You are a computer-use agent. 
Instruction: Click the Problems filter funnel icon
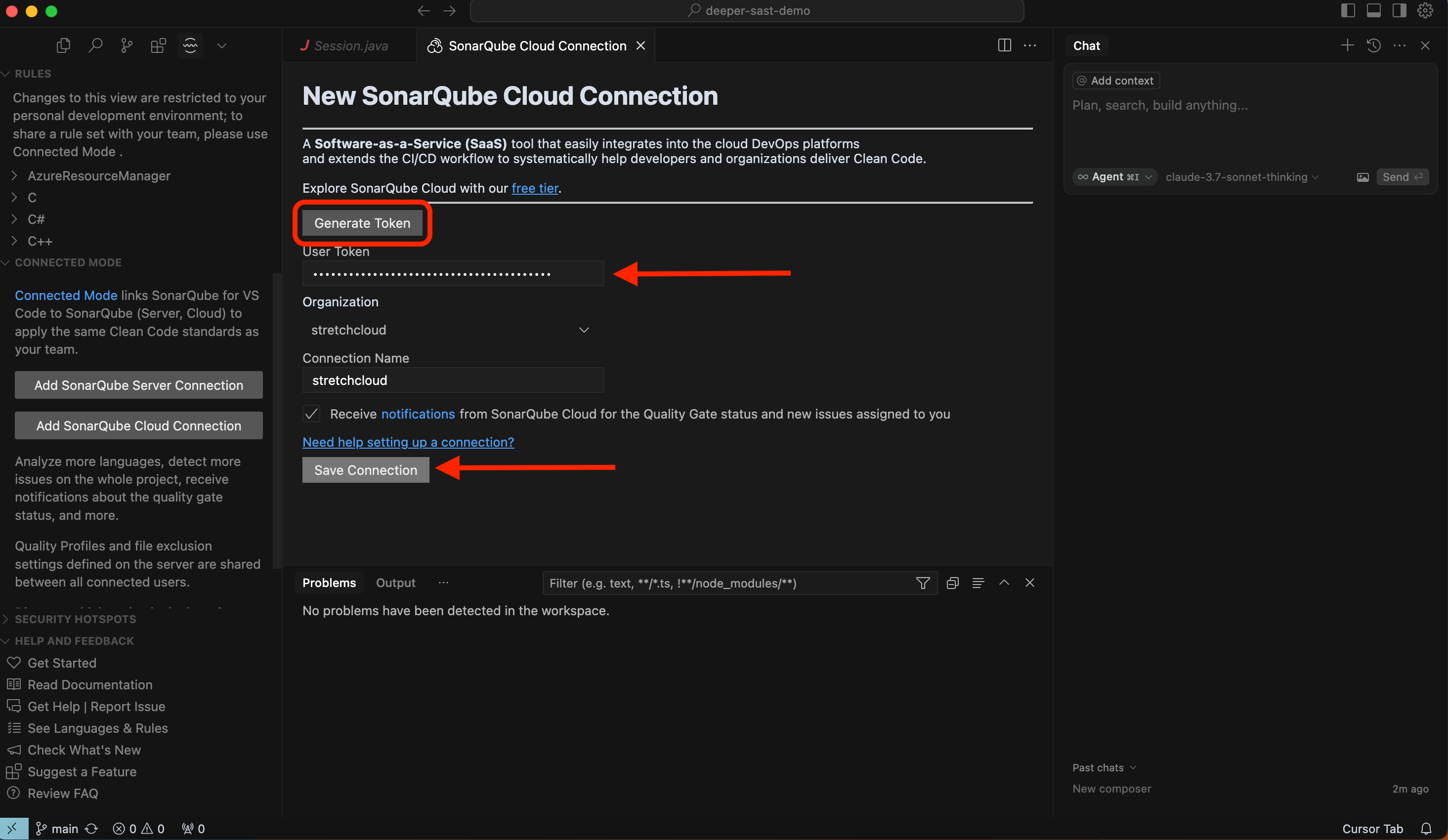pyautogui.click(x=922, y=583)
